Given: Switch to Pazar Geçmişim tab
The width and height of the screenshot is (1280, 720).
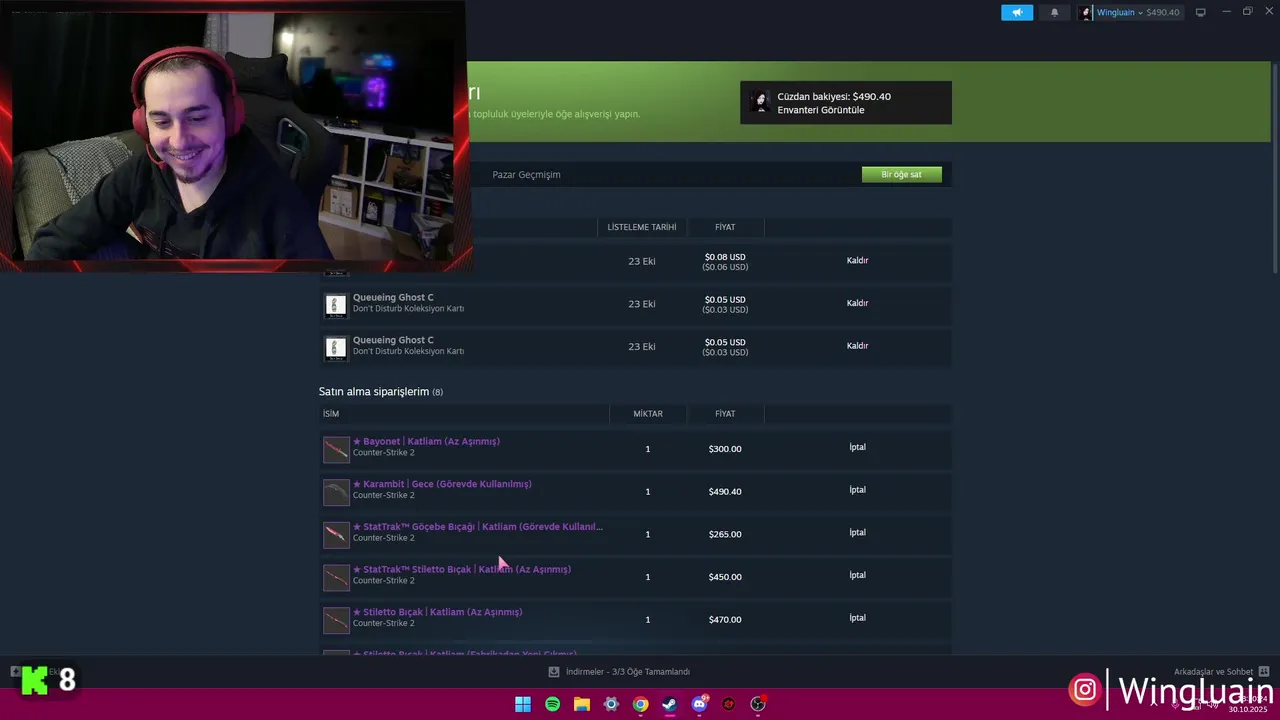Looking at the screenshot, I should pos(526,174).
